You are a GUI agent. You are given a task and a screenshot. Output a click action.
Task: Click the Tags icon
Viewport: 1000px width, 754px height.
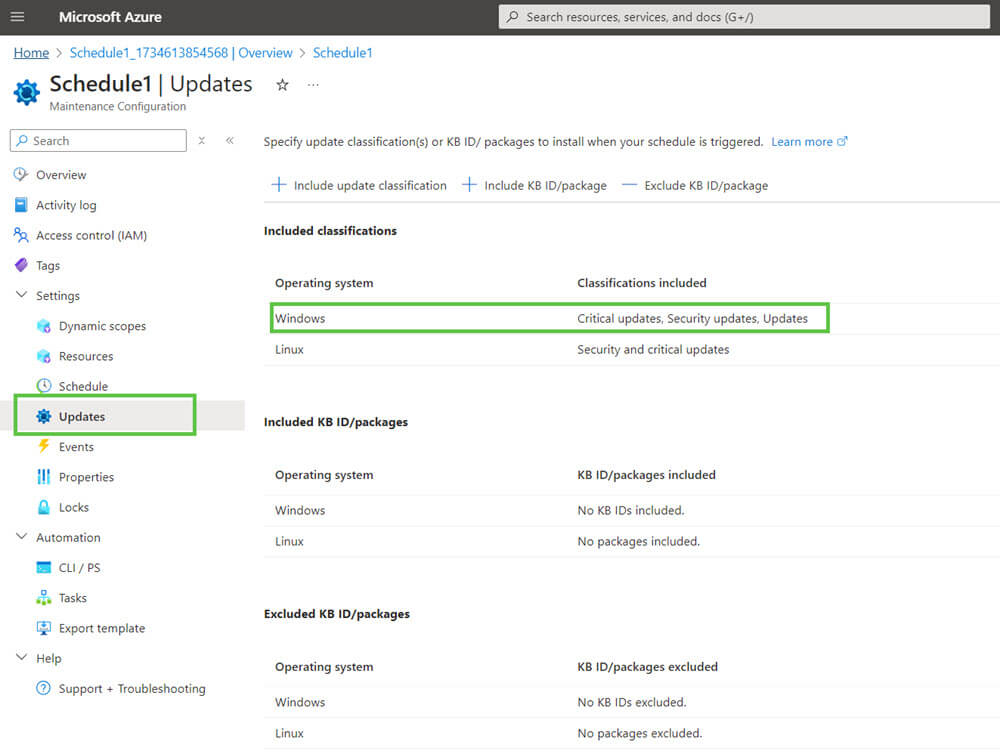[x=21, y=265]
